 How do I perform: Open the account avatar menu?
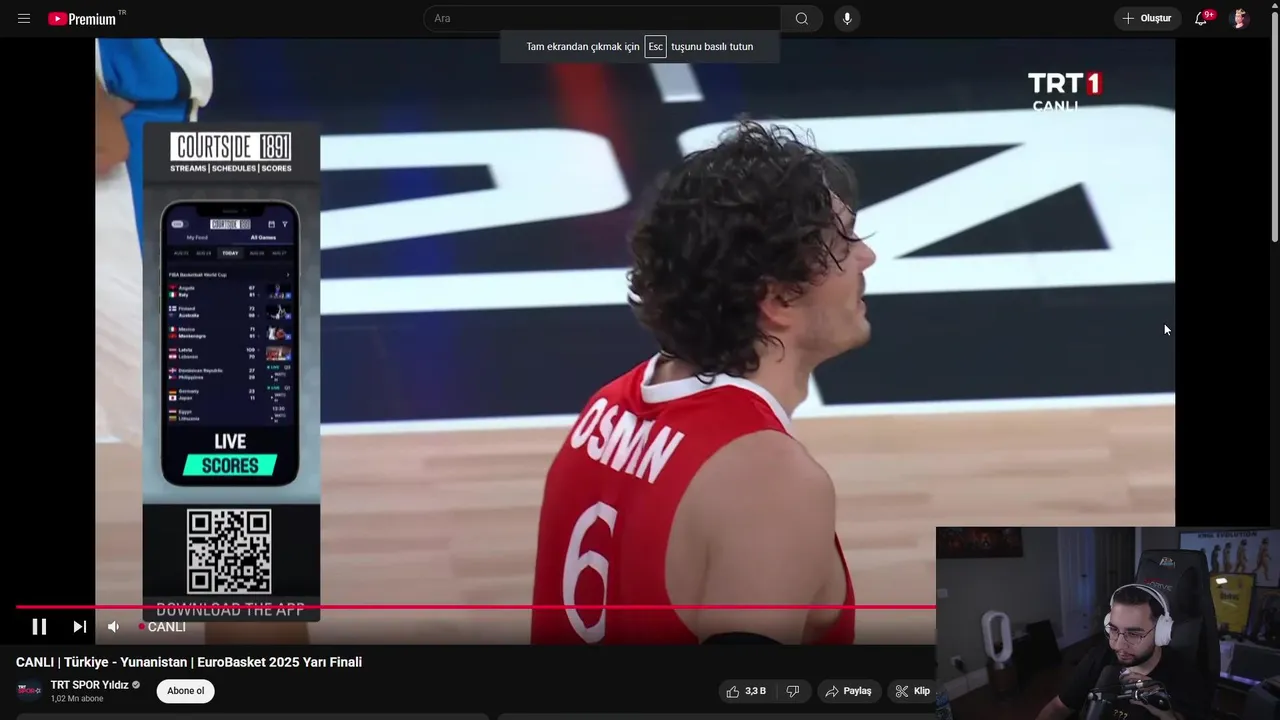(x=1239, y=19)
